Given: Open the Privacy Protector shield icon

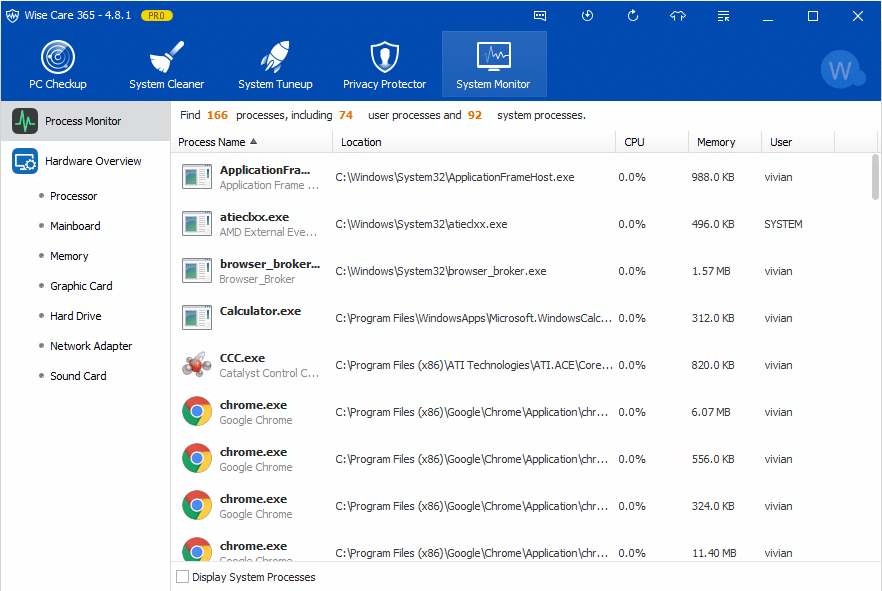Looking at the screenshot, I should (x=385, y=57).
